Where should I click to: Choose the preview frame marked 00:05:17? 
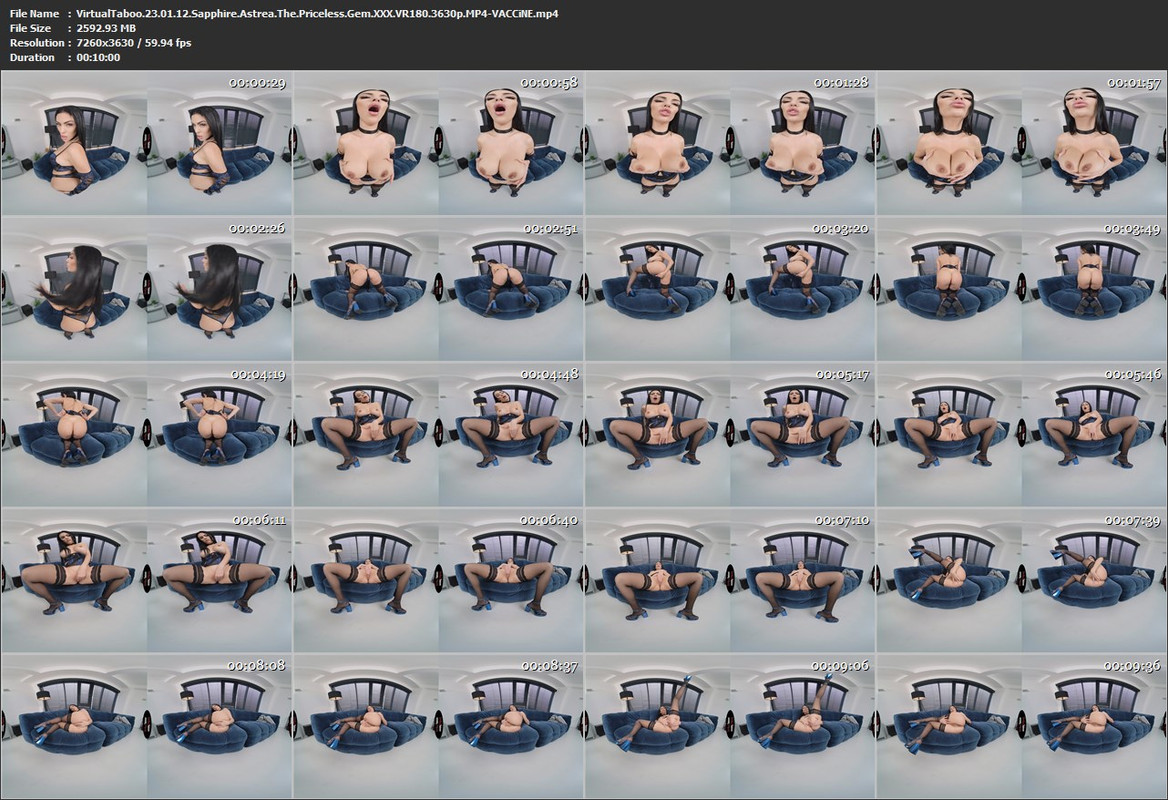[731, 435]
